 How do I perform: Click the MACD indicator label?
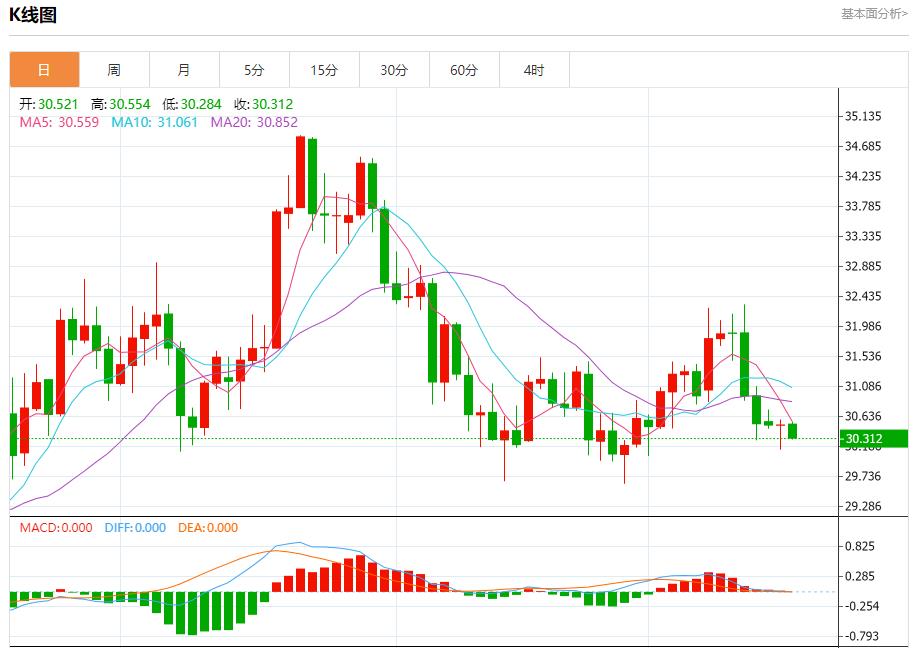click(56, 528)
